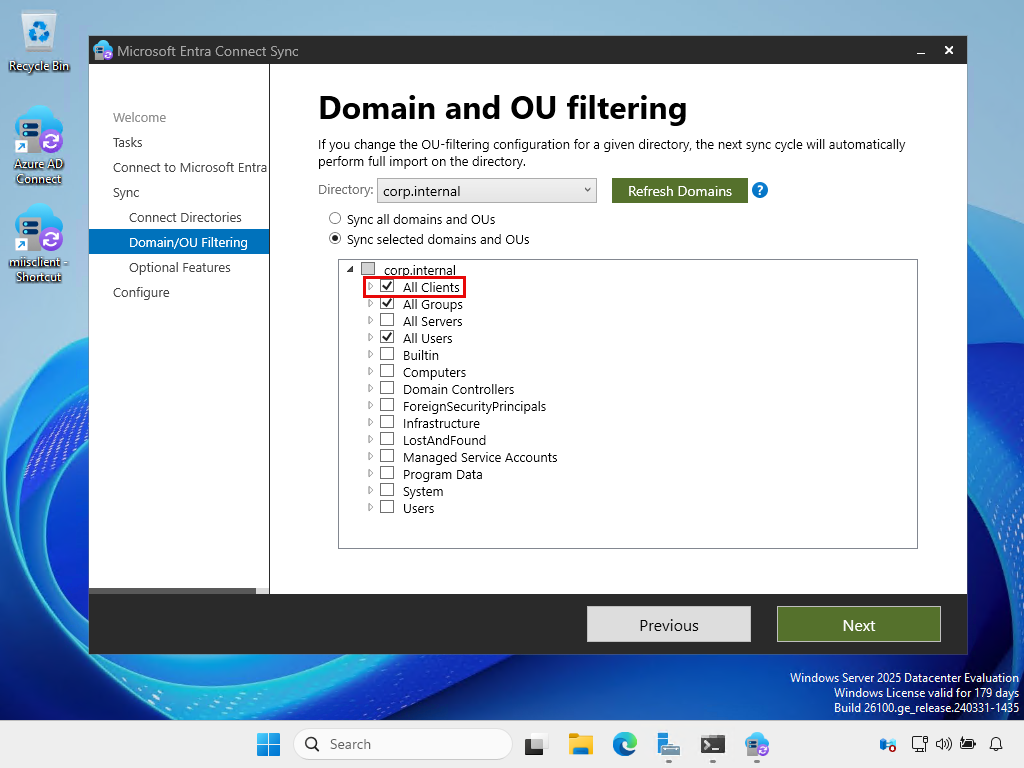The width and height of the screenshot is (1024, 768).
Task: Check the Domain Controllers checkbox
Action: [387, 388]
